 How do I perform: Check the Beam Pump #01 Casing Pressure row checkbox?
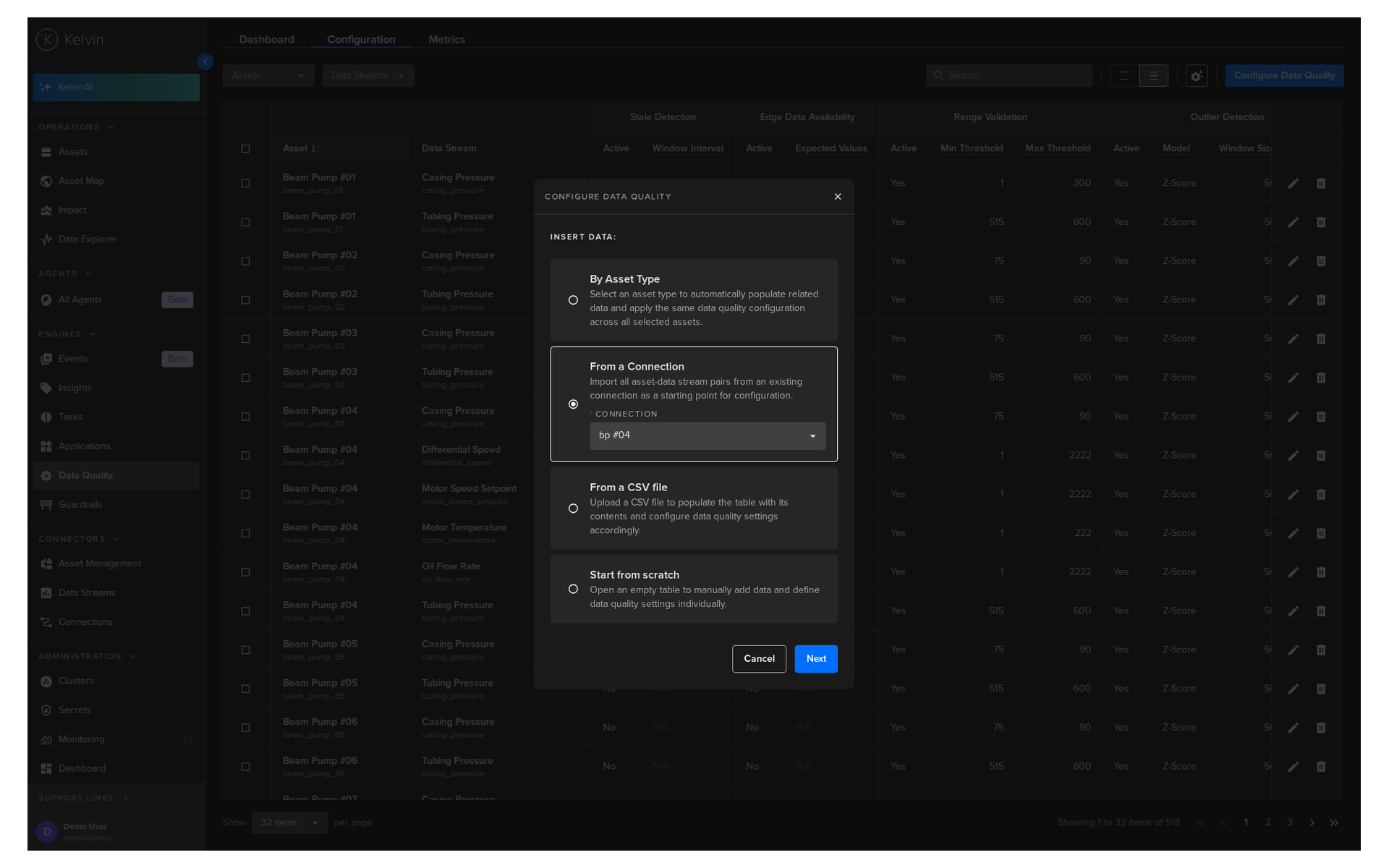pyautogui.click(x=245, y=184)
